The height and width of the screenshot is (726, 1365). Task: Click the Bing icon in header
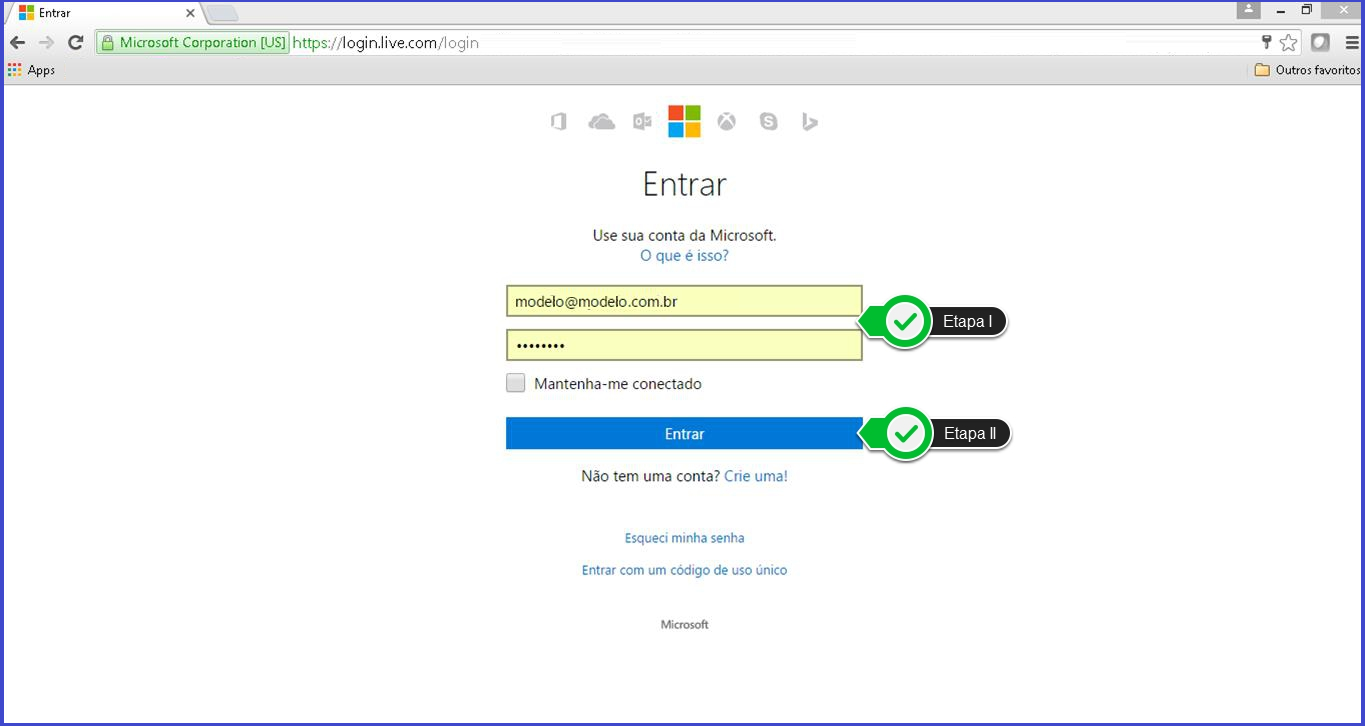tap(810, 122)
